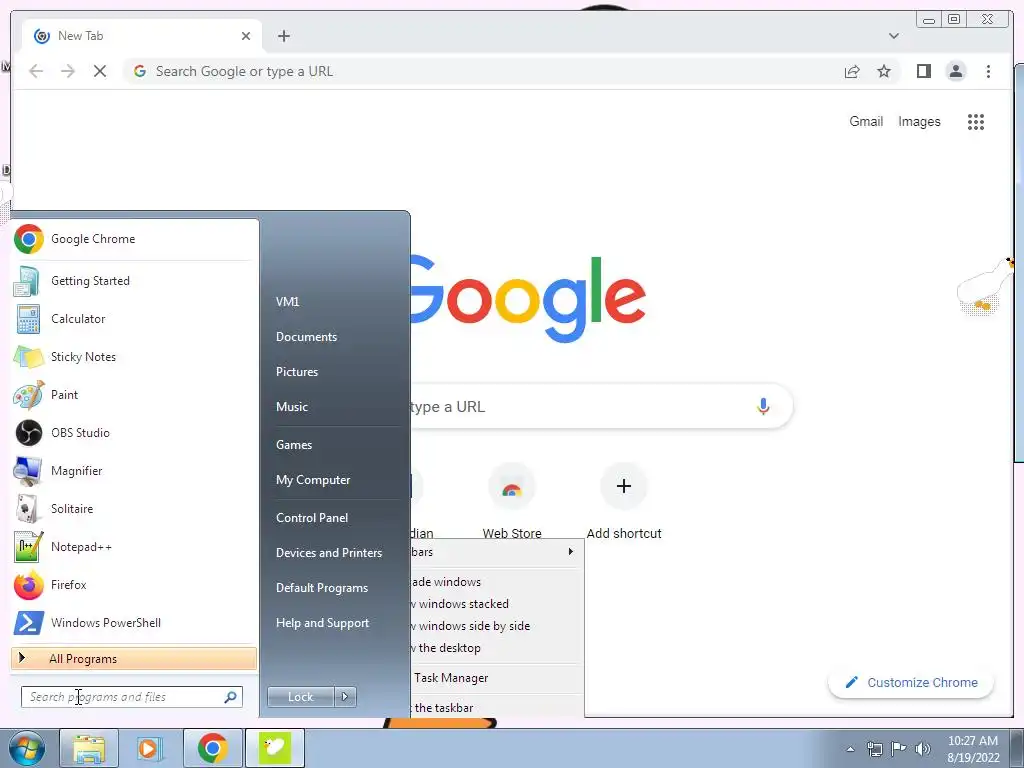1024x768 pixels.
Task: Click the Lock button in Start menu
Action: (x=300, y=697)
